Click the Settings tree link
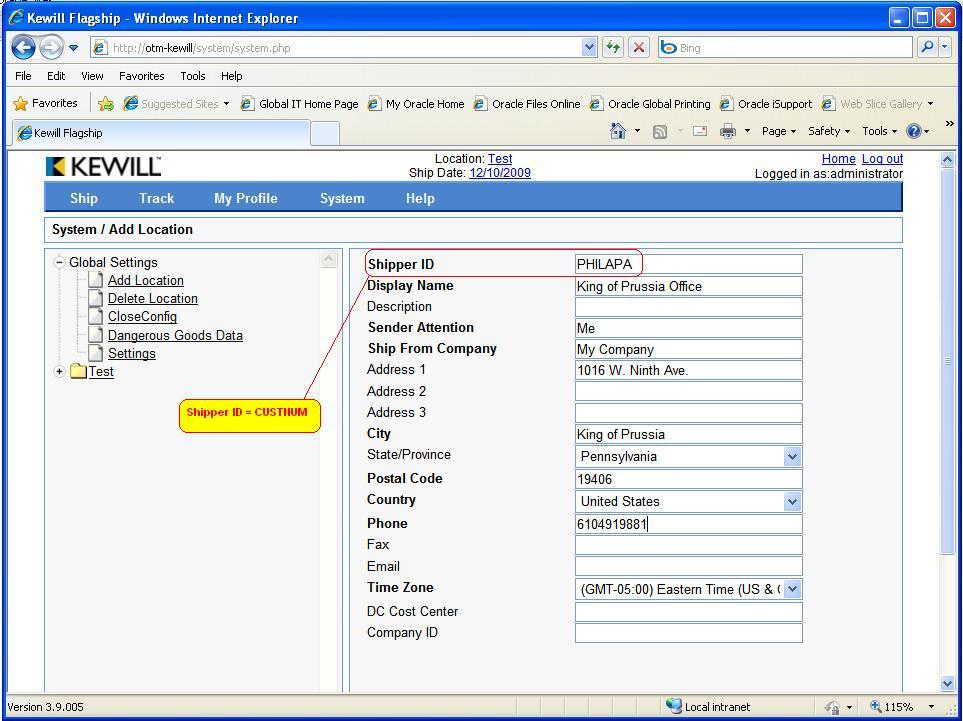The height and width of the screenshot is (721, 963). [x=131, y=353]
